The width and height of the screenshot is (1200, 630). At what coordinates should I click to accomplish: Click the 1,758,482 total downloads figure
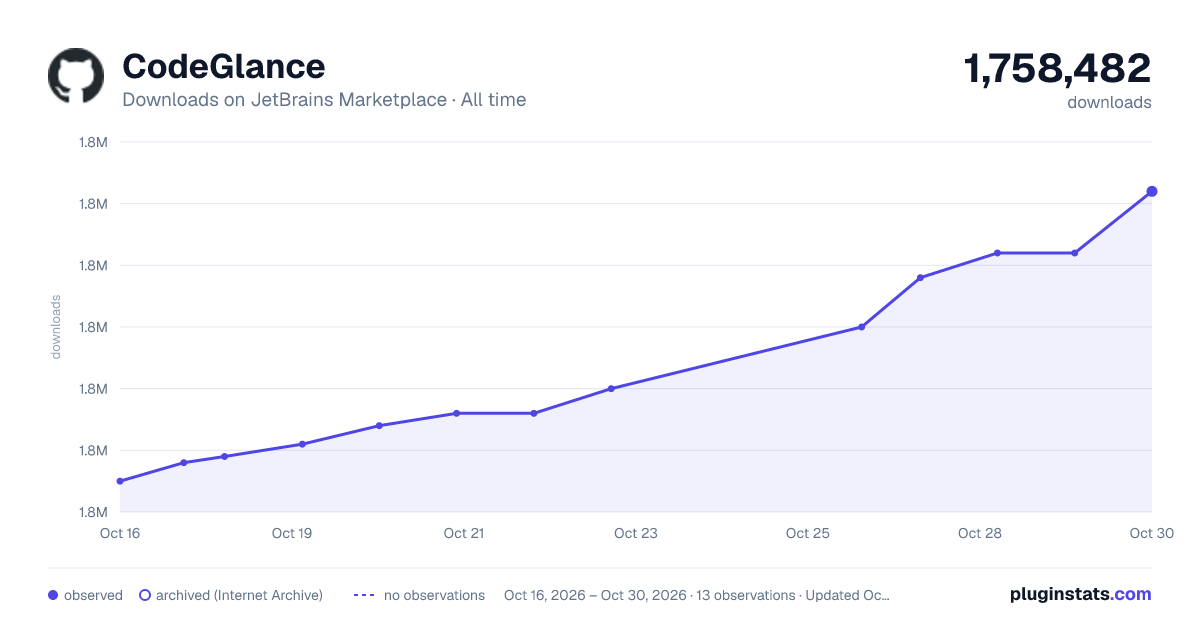(1057, 69)
